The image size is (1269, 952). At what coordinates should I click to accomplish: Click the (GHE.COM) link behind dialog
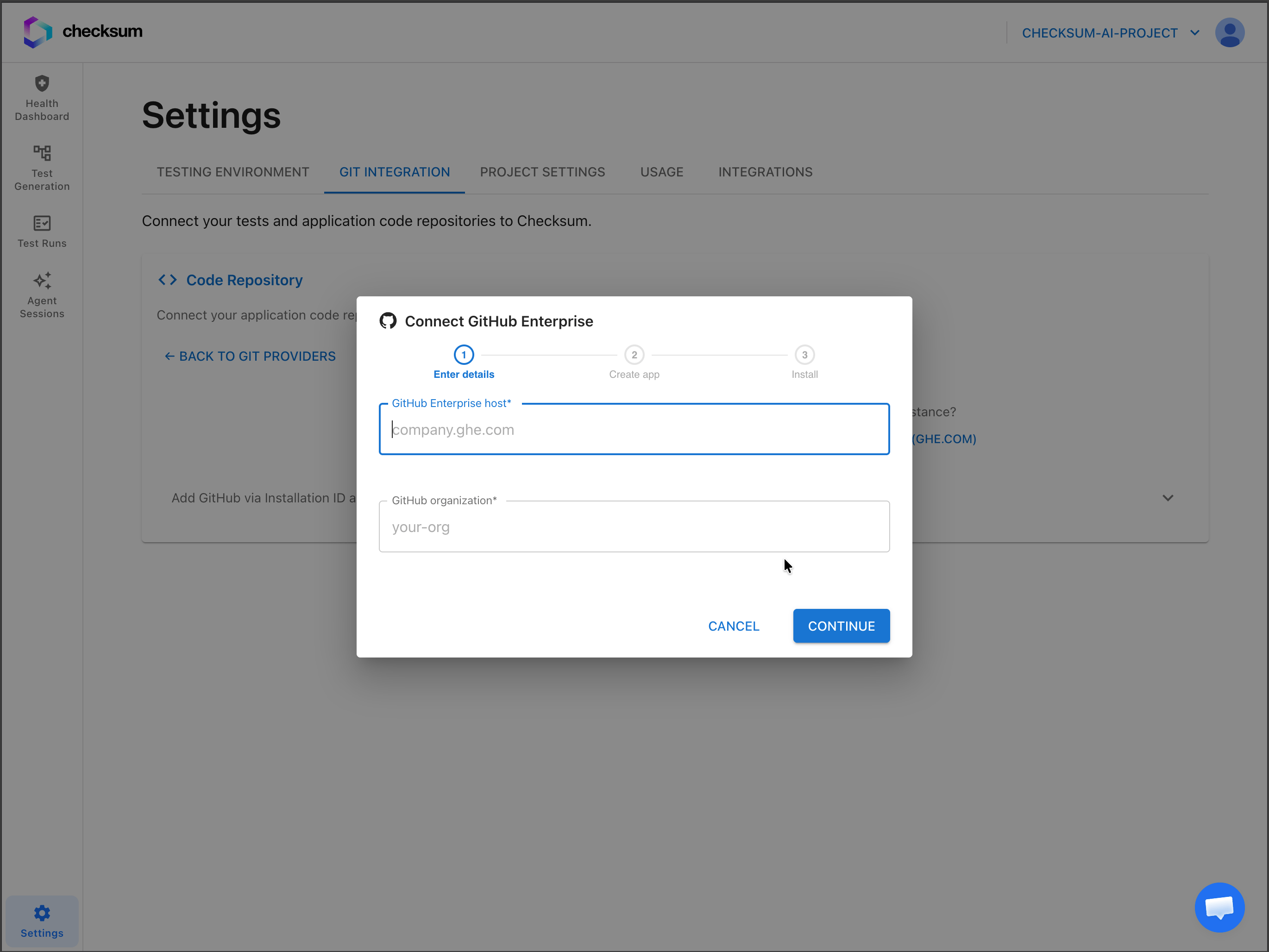[x=944, y=439]
